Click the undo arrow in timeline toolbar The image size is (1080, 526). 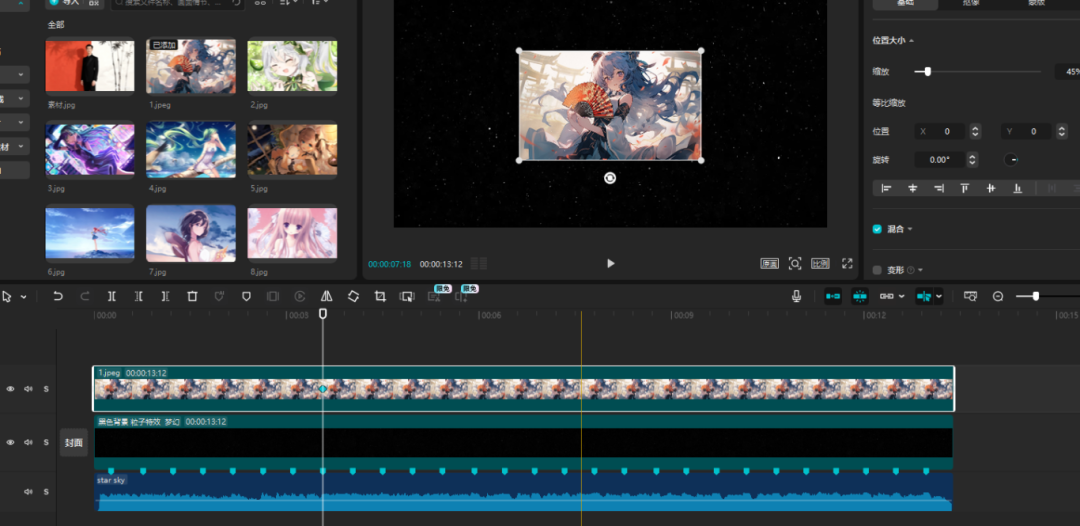[58, 297]
